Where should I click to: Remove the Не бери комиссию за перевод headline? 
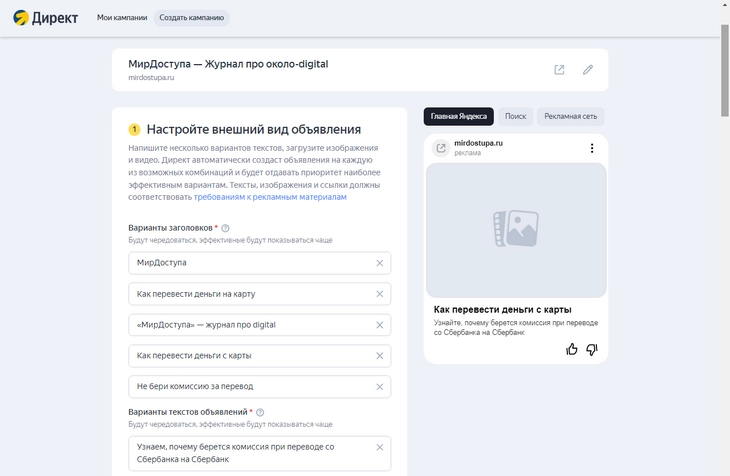379,387
